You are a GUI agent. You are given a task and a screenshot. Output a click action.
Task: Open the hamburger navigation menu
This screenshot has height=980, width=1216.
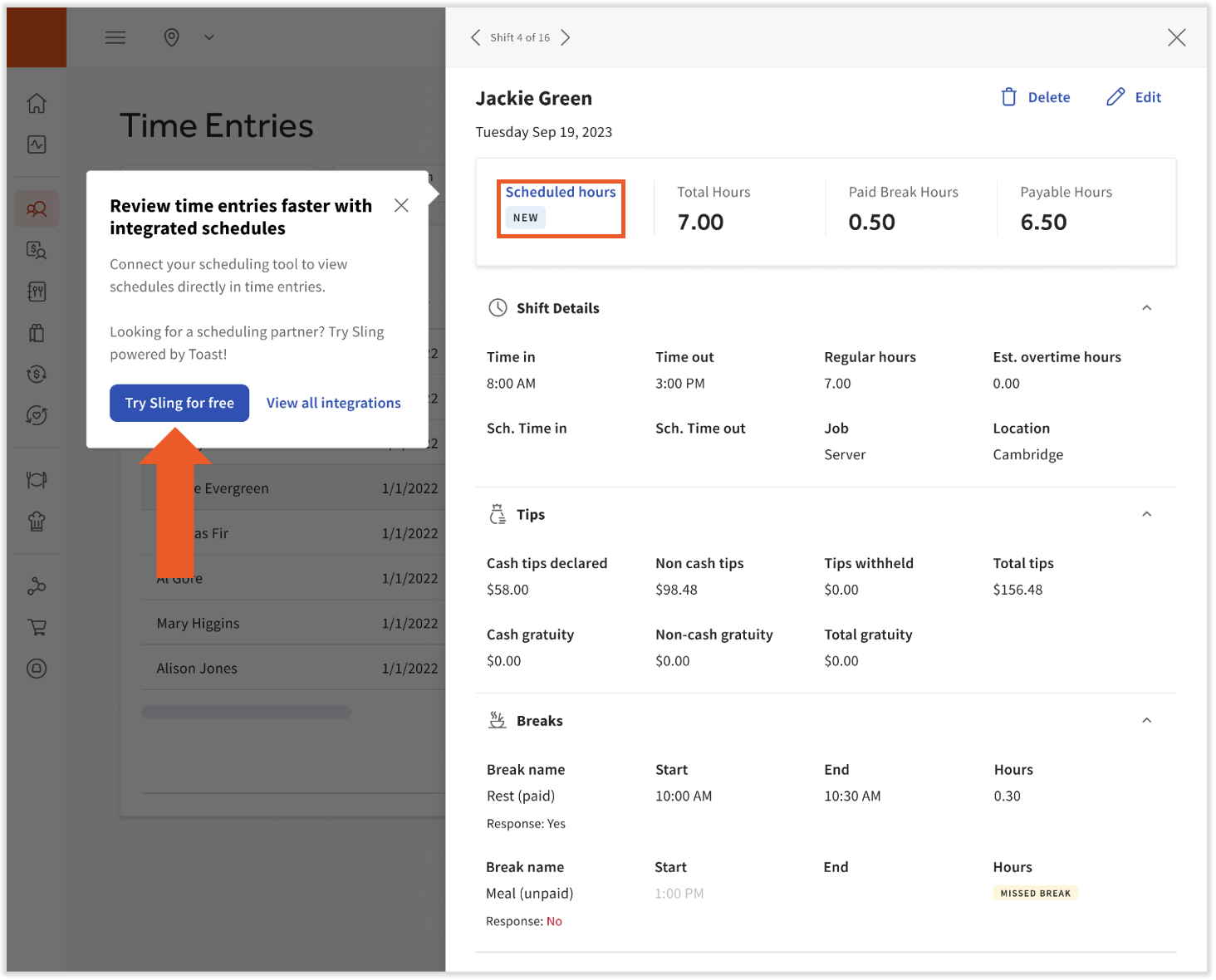point(115,37)
